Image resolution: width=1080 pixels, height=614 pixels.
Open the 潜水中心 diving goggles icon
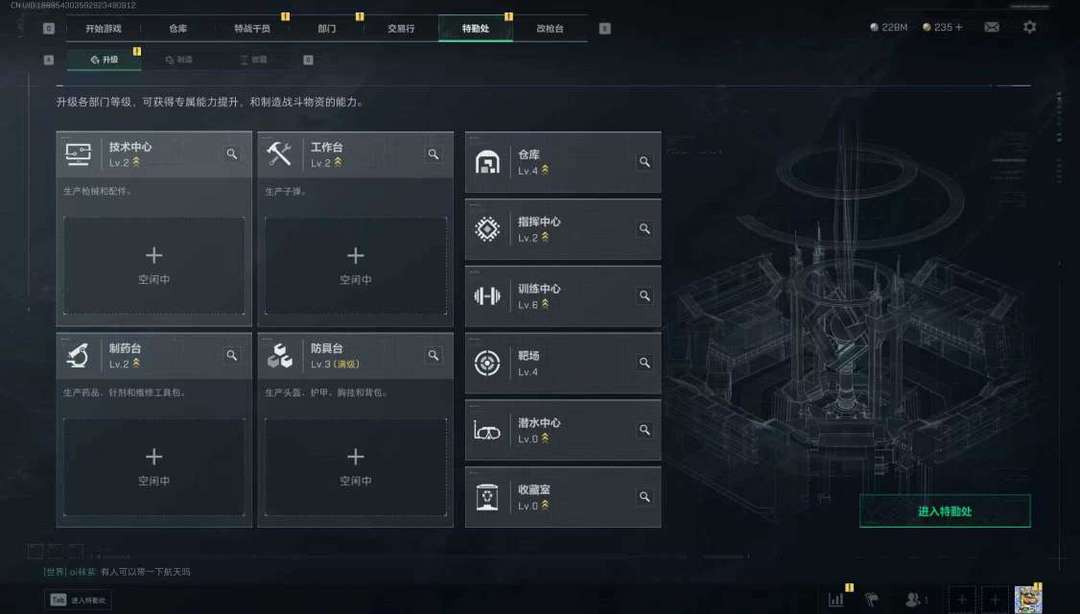[488, 431]
